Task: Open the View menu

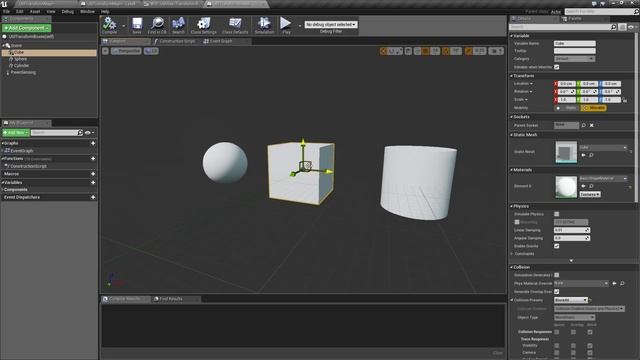Action: pyautogui.click(x=51, y=11)
